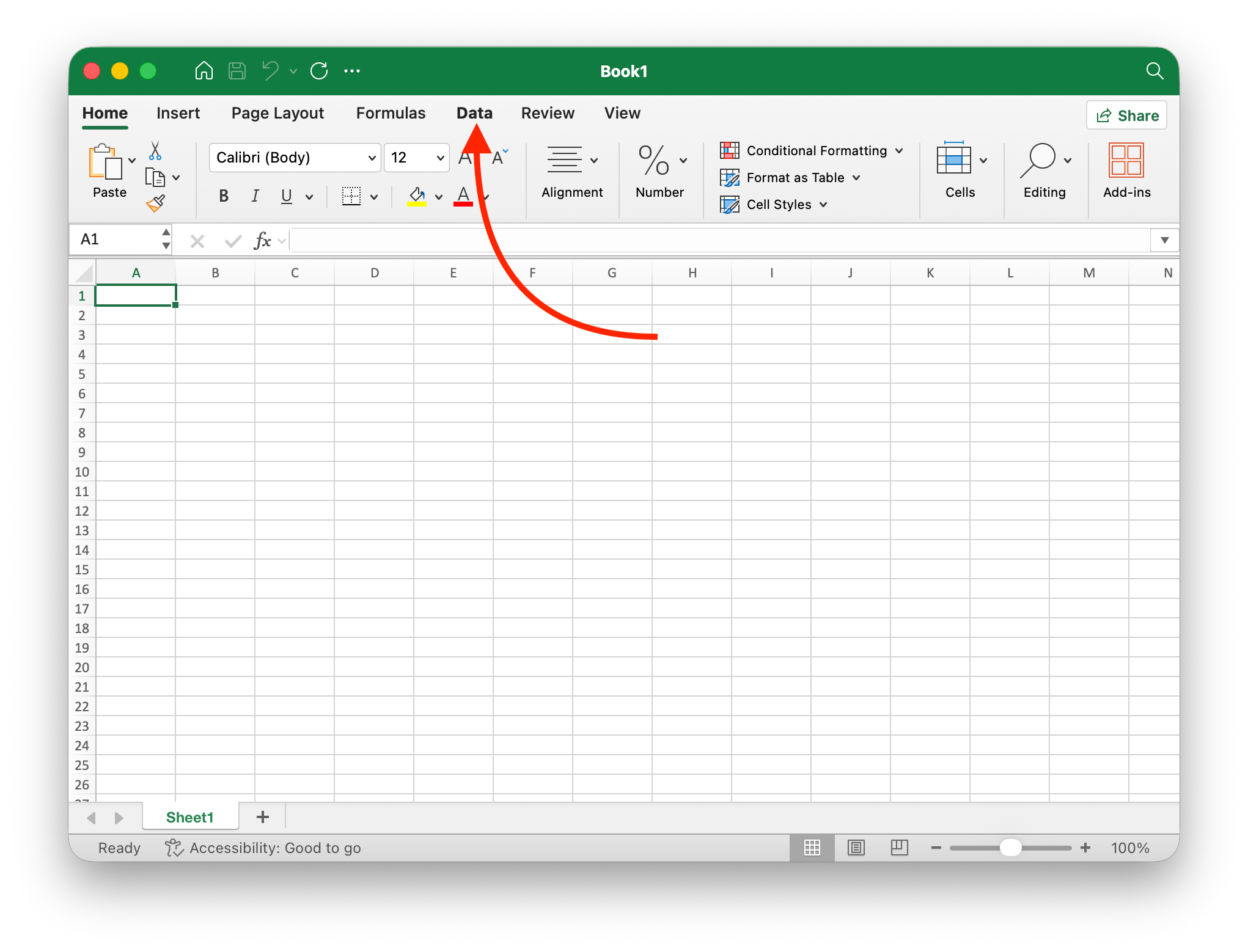This screenshot has height=952, width=1248.
Task: Switch to the Formulas tab
Action: (x=391, y=113)
